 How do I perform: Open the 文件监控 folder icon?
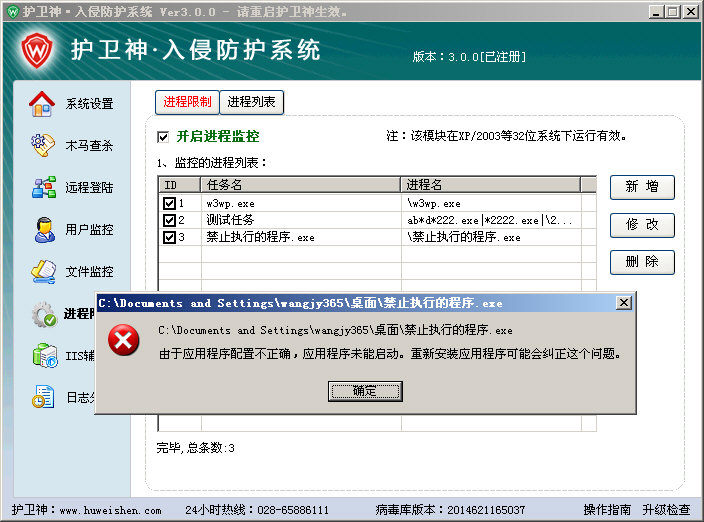click(x=43, y=272)
